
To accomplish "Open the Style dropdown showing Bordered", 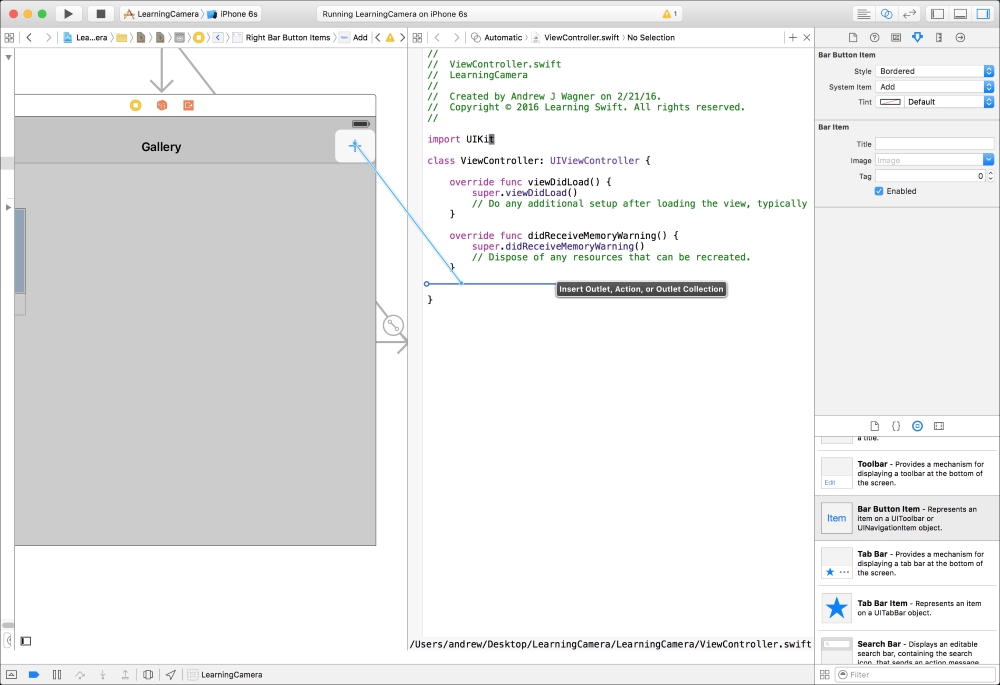I will 935,72.
